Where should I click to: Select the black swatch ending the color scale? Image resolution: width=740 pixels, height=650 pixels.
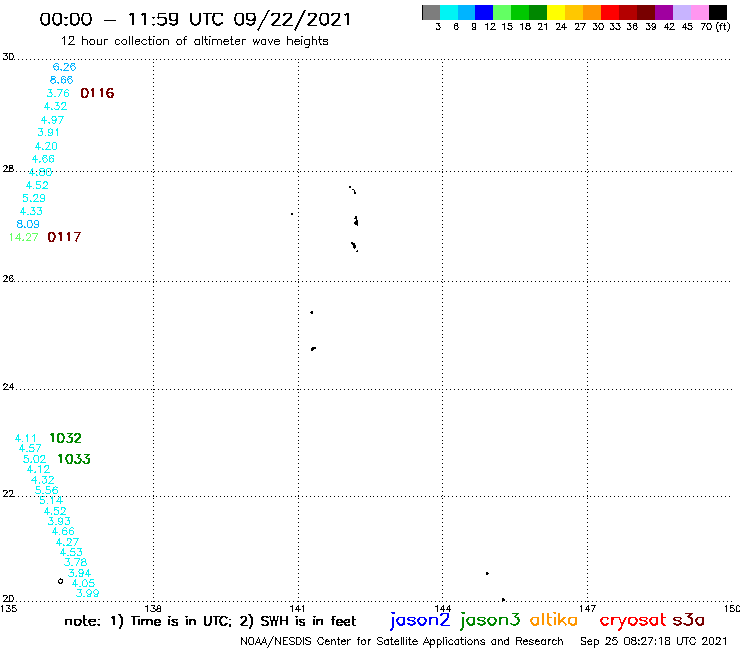click(x=717, y=12)
